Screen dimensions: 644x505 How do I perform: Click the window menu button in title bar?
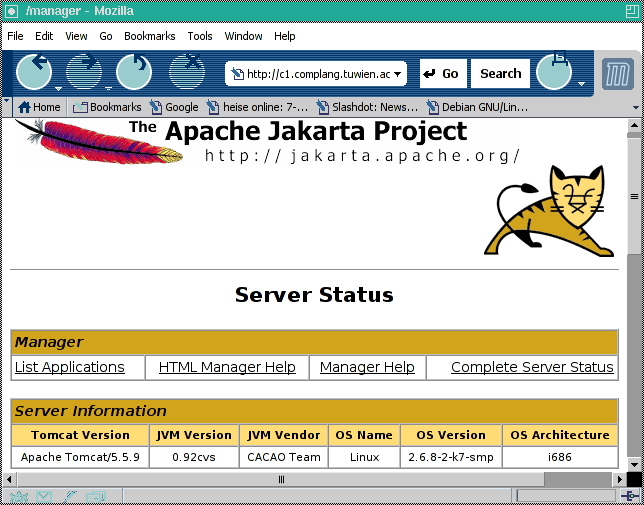[x=11, y=11]
